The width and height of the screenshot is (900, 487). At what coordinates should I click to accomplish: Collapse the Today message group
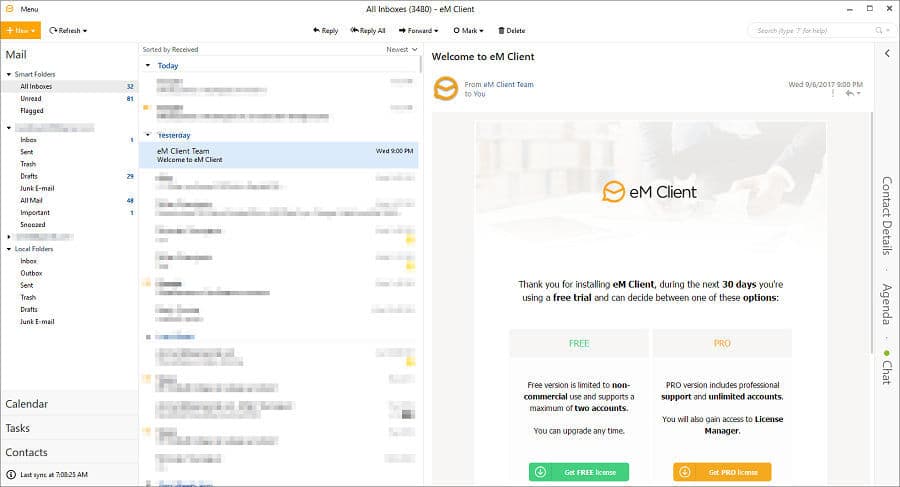[x=148, y=65]
